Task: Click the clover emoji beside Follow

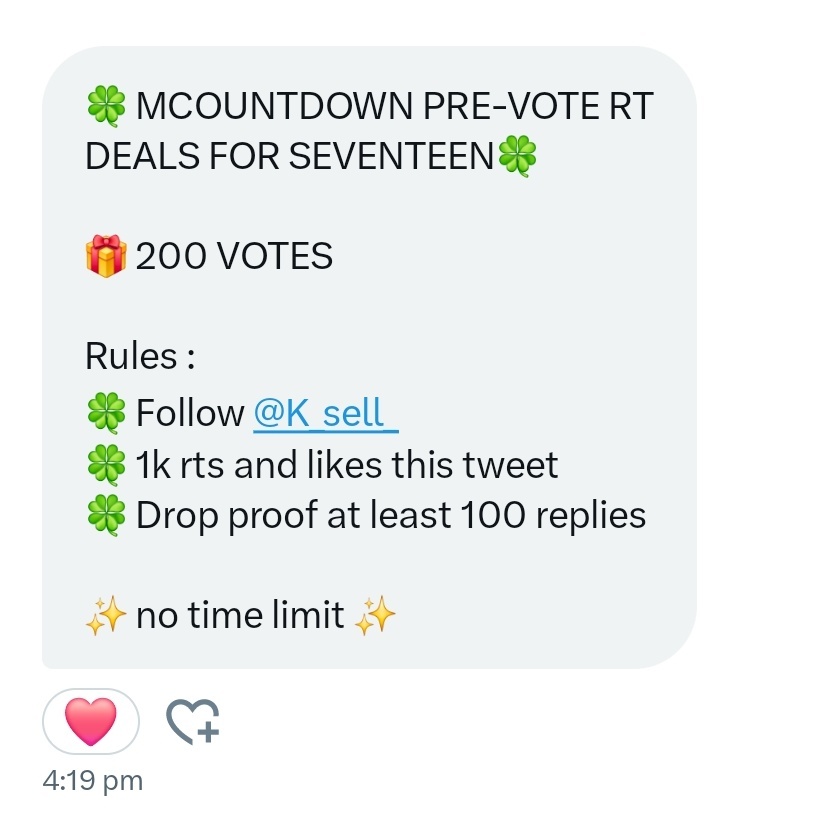Action: pyautogui.click(x=106, y=413)
